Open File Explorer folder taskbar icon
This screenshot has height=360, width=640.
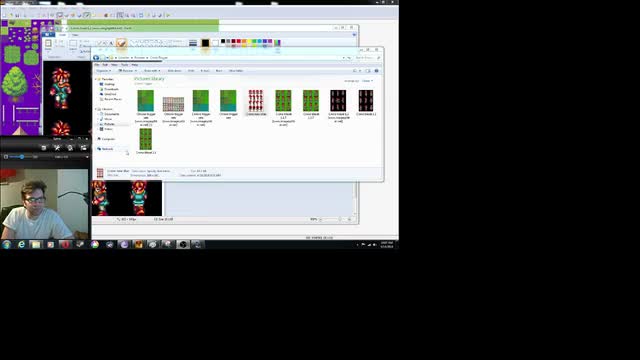36,244
